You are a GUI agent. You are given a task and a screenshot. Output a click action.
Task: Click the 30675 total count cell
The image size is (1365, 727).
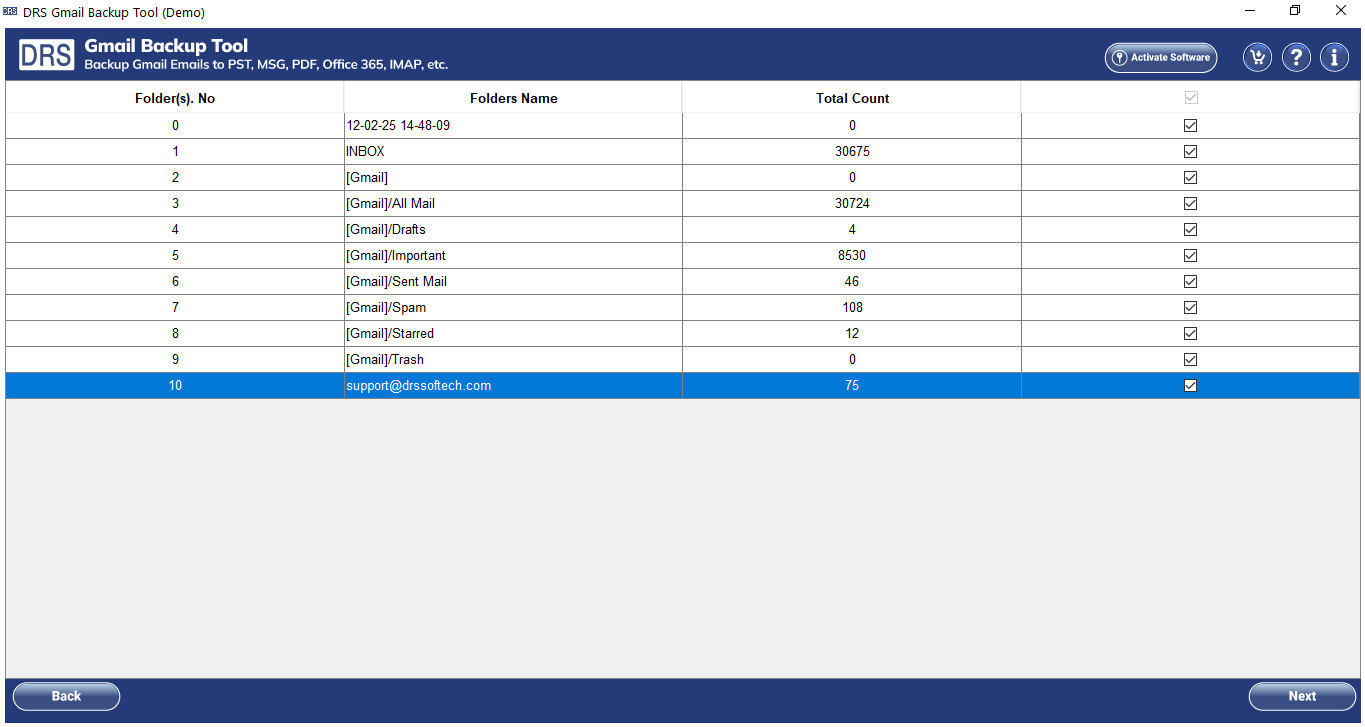tap(852, 152)
